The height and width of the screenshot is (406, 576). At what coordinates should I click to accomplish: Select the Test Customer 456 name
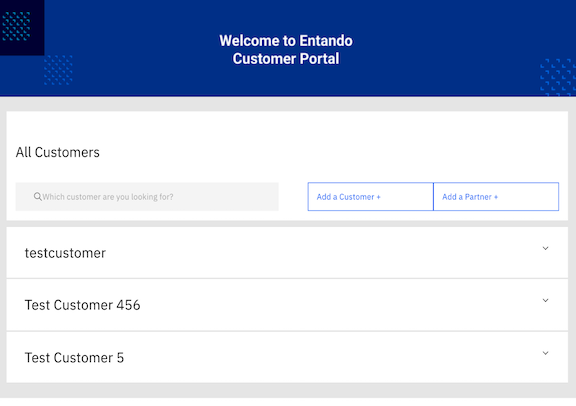(x=83, y=305)
